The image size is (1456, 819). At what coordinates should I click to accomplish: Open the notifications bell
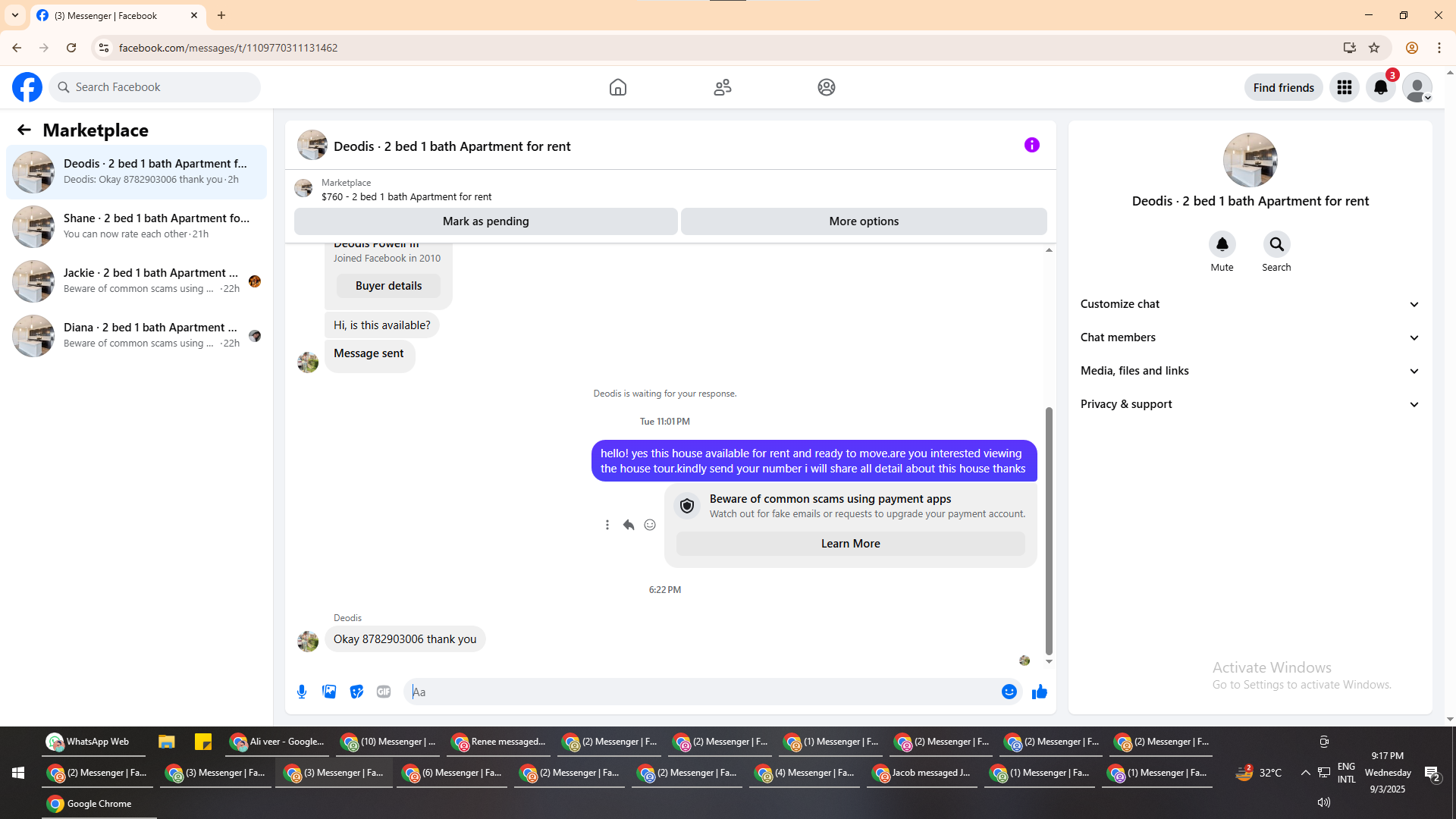1381,87
